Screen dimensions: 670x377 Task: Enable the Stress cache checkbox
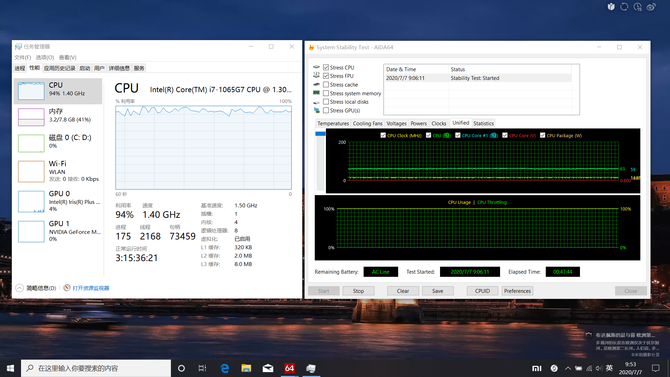(326, 85)
